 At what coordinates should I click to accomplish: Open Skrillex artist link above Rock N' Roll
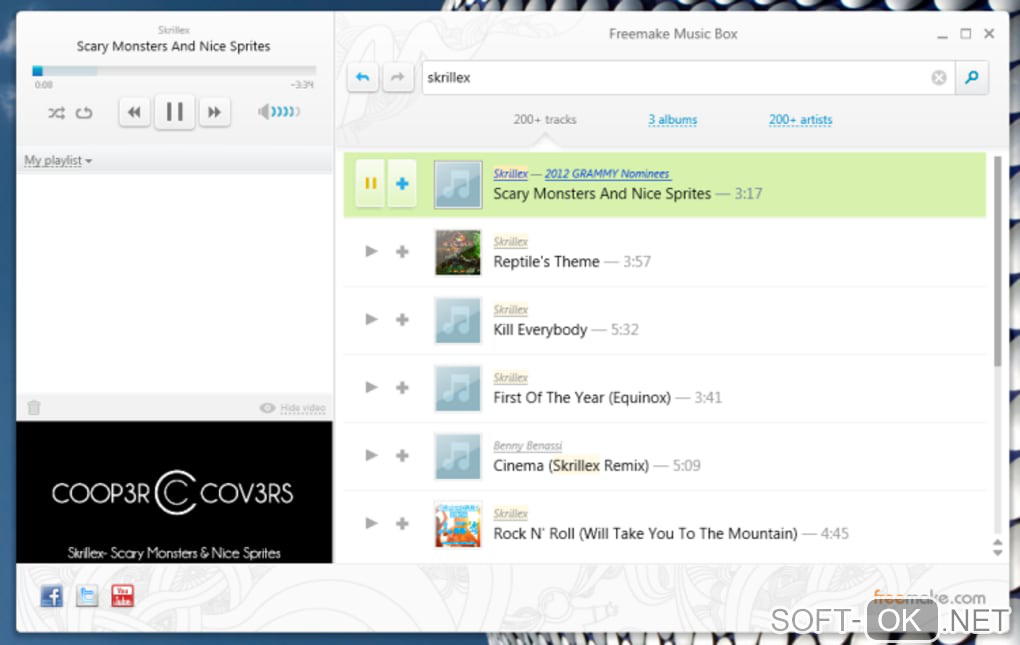pyautogui.click(x=511, y=514)
